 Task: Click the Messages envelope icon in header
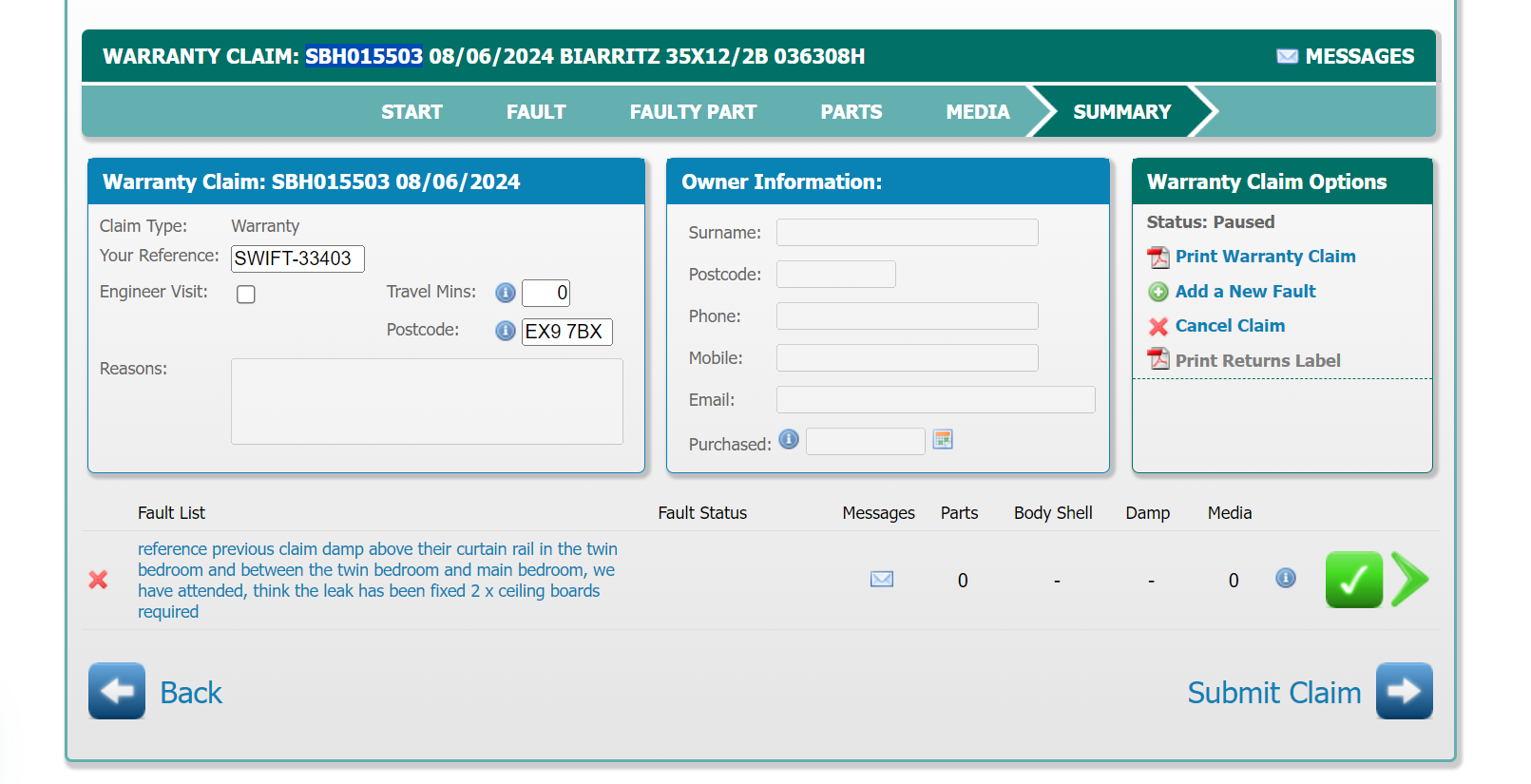click(1287, 57)
